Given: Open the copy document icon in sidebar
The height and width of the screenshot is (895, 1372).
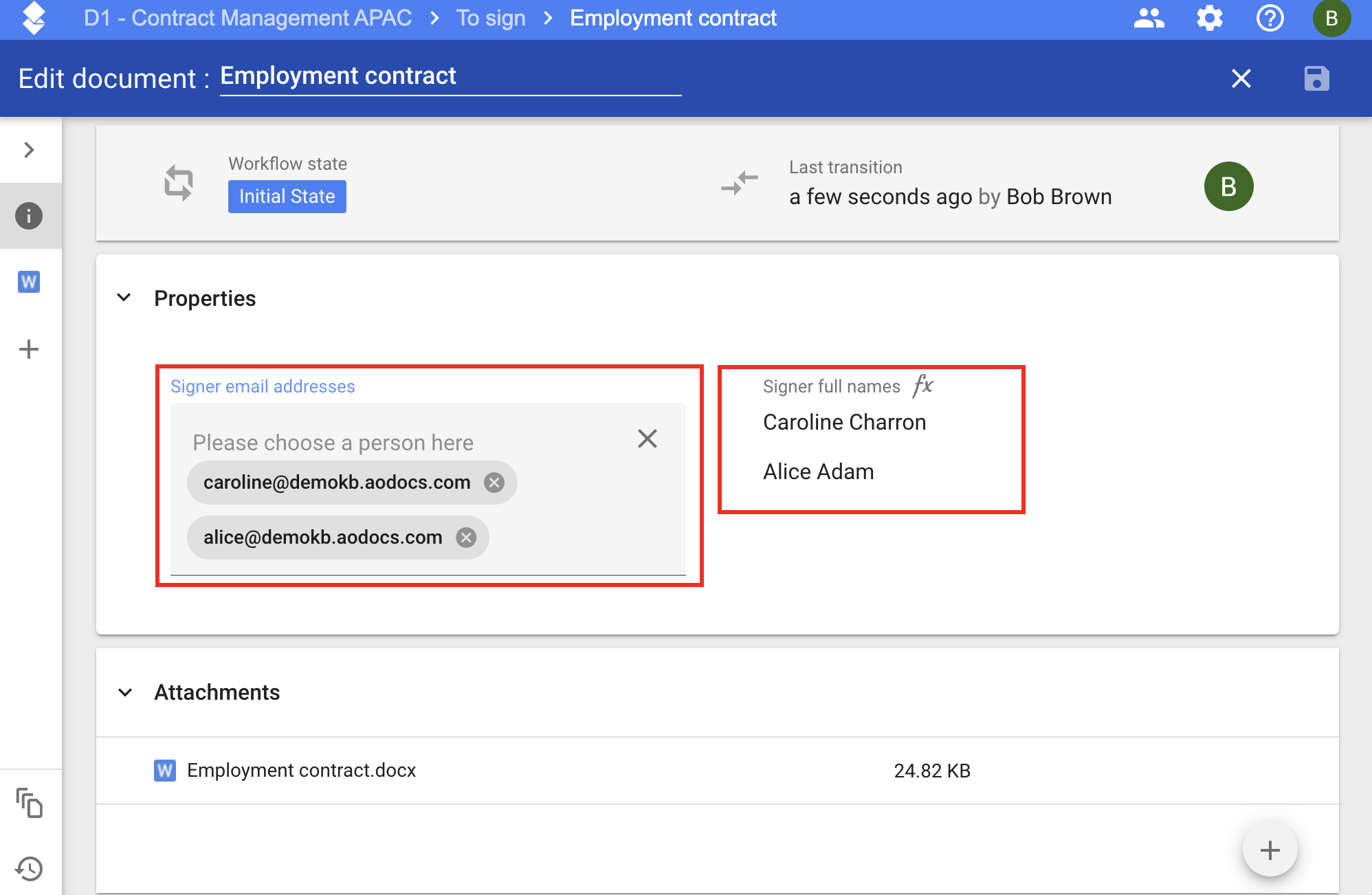Looking at the screenshot, I should click(x=29, y=803).
